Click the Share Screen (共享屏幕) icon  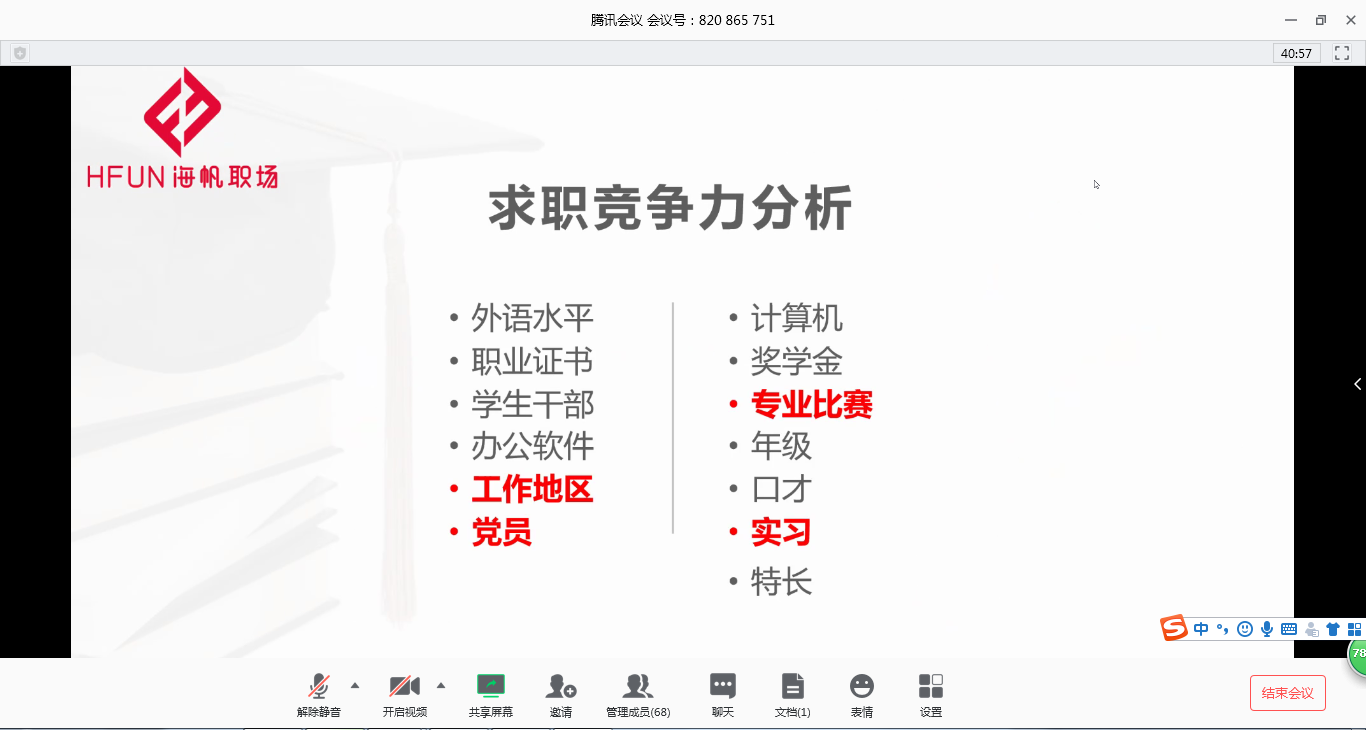(490, 687)
